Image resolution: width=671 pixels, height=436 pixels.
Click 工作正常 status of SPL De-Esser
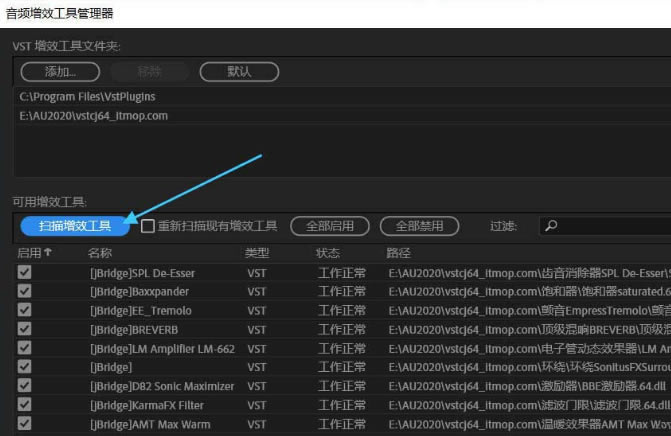(x=342, y=273)
